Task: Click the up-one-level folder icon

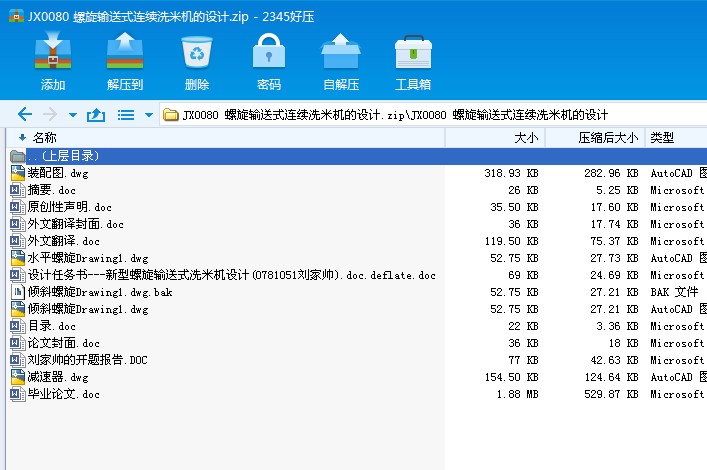Action: tap(96, 115)
